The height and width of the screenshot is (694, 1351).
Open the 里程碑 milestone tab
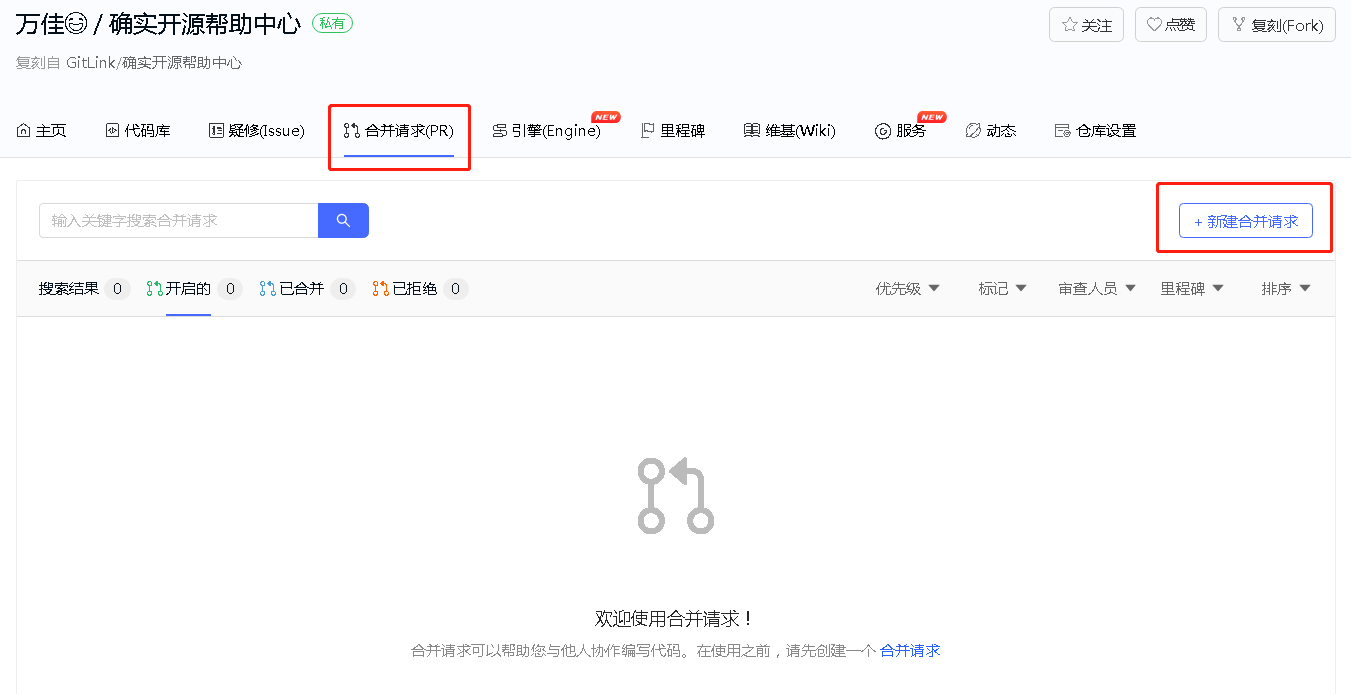point(673,131)
